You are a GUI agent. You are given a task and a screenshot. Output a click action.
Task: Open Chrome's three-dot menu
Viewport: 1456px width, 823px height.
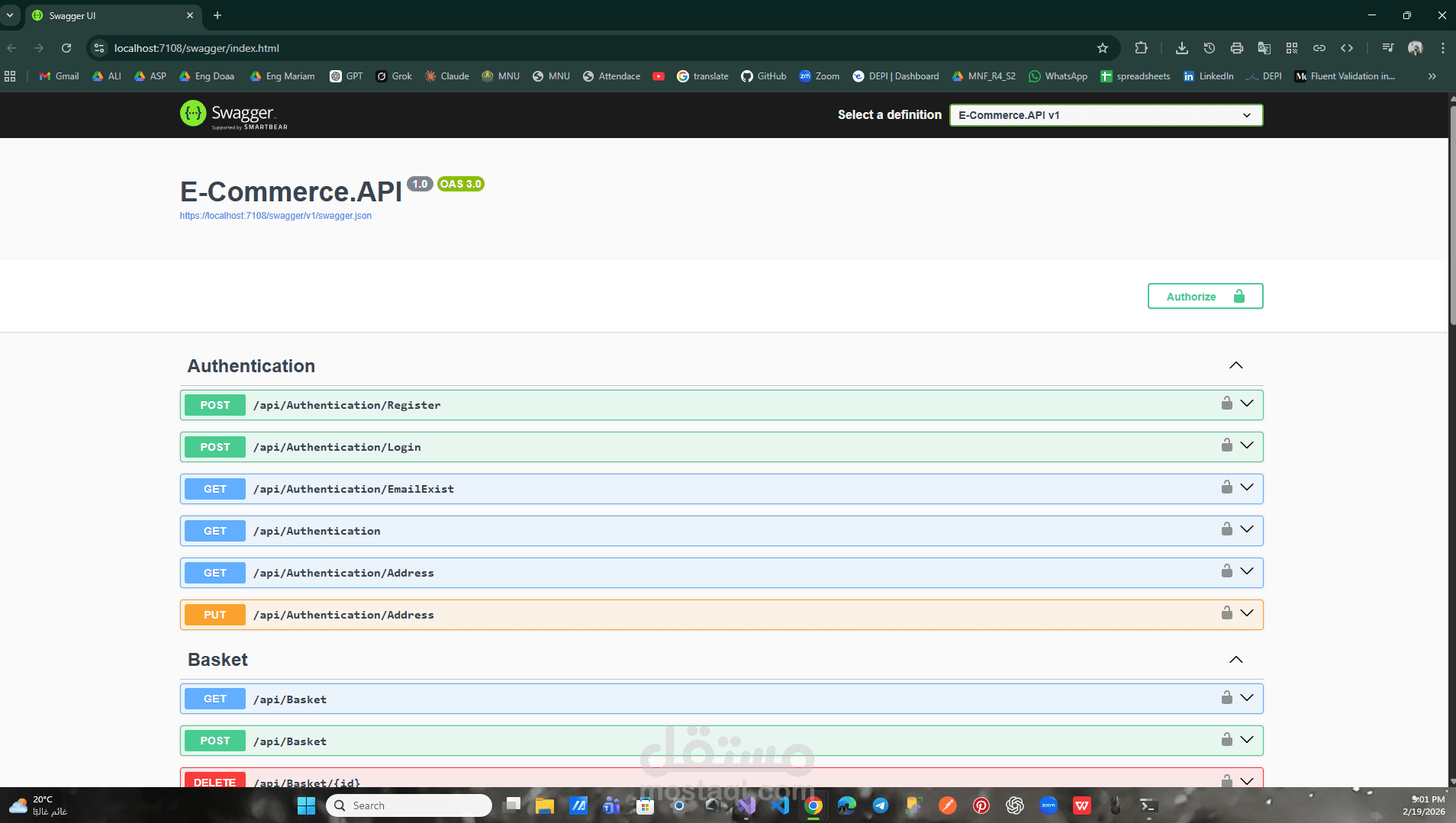click(x=1442, y=47)
